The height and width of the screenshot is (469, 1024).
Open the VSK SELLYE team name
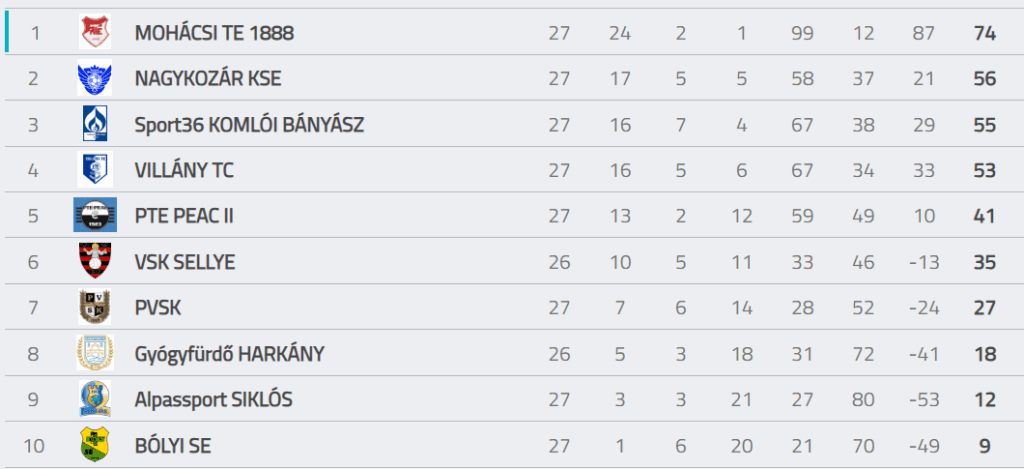185,262
